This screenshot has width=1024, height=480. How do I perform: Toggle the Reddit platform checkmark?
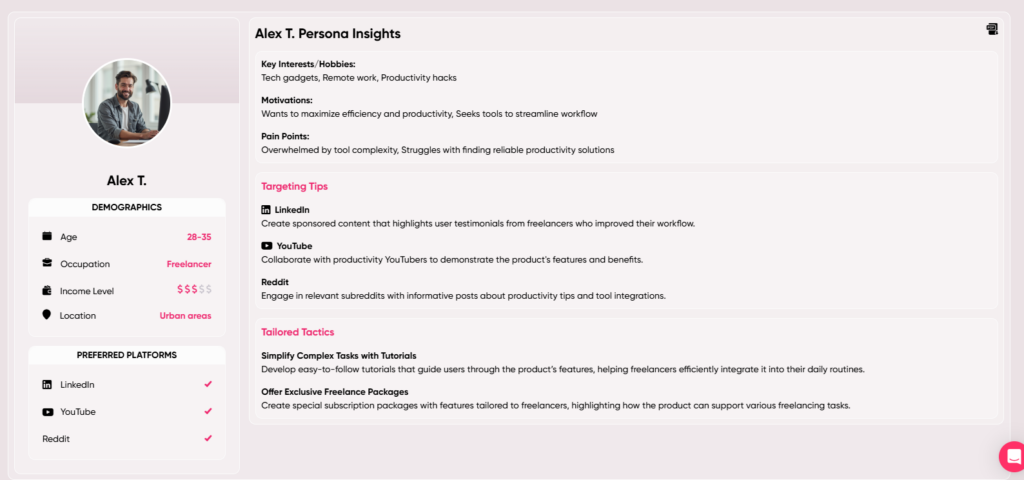(208, 438)
